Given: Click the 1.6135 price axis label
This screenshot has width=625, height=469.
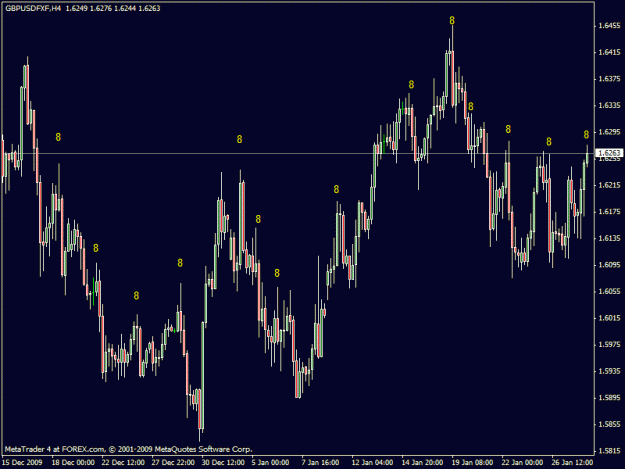Looking at the screenshot, I should (609, 238).
